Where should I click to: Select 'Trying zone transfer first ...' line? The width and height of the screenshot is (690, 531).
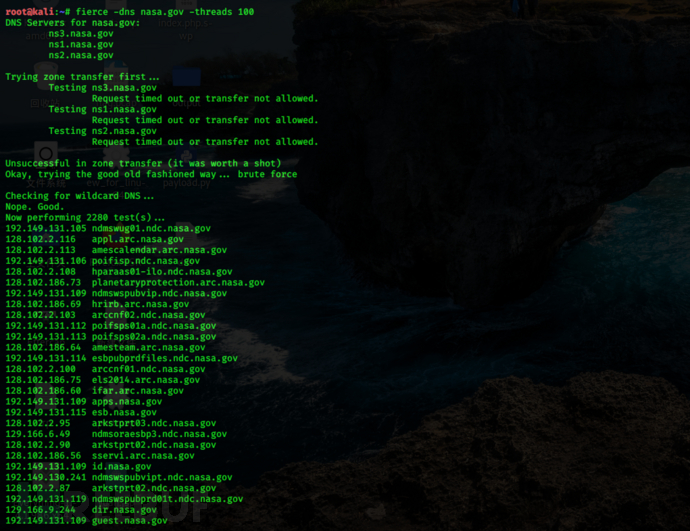[82, 77]
